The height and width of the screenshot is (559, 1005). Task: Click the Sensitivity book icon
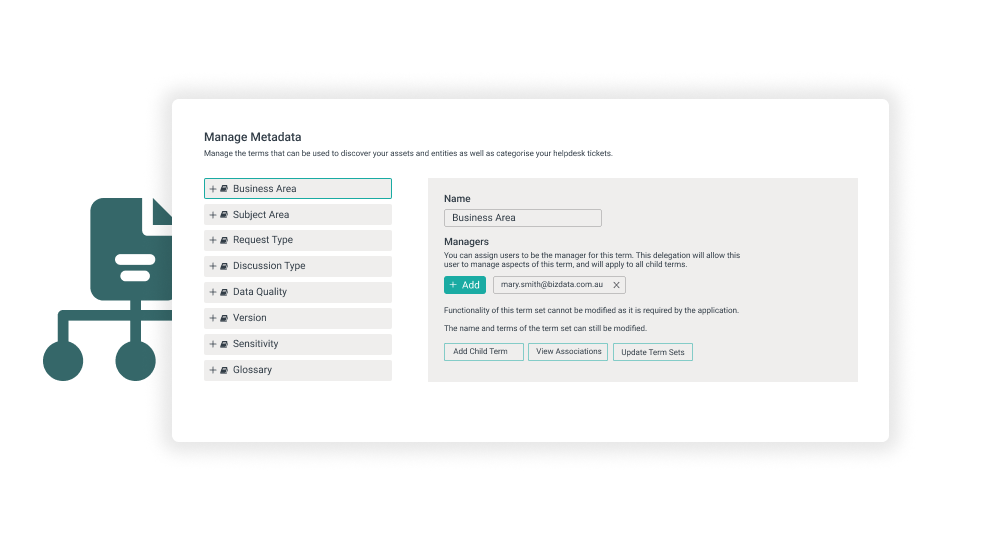[224, 344]
